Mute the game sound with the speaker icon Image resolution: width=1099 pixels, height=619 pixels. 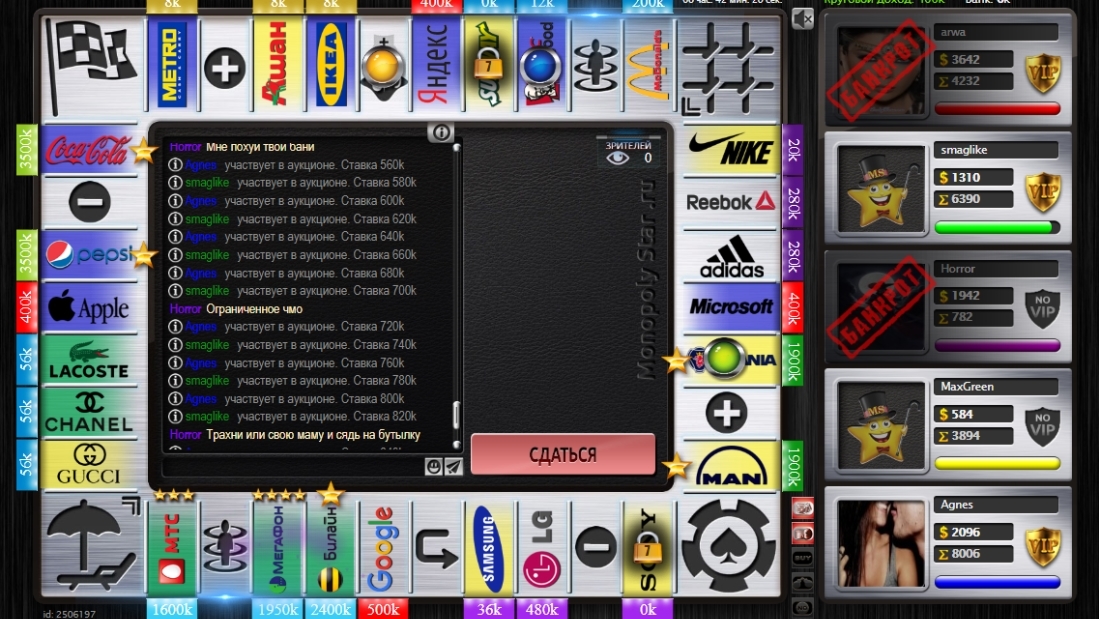pos(803,18)
